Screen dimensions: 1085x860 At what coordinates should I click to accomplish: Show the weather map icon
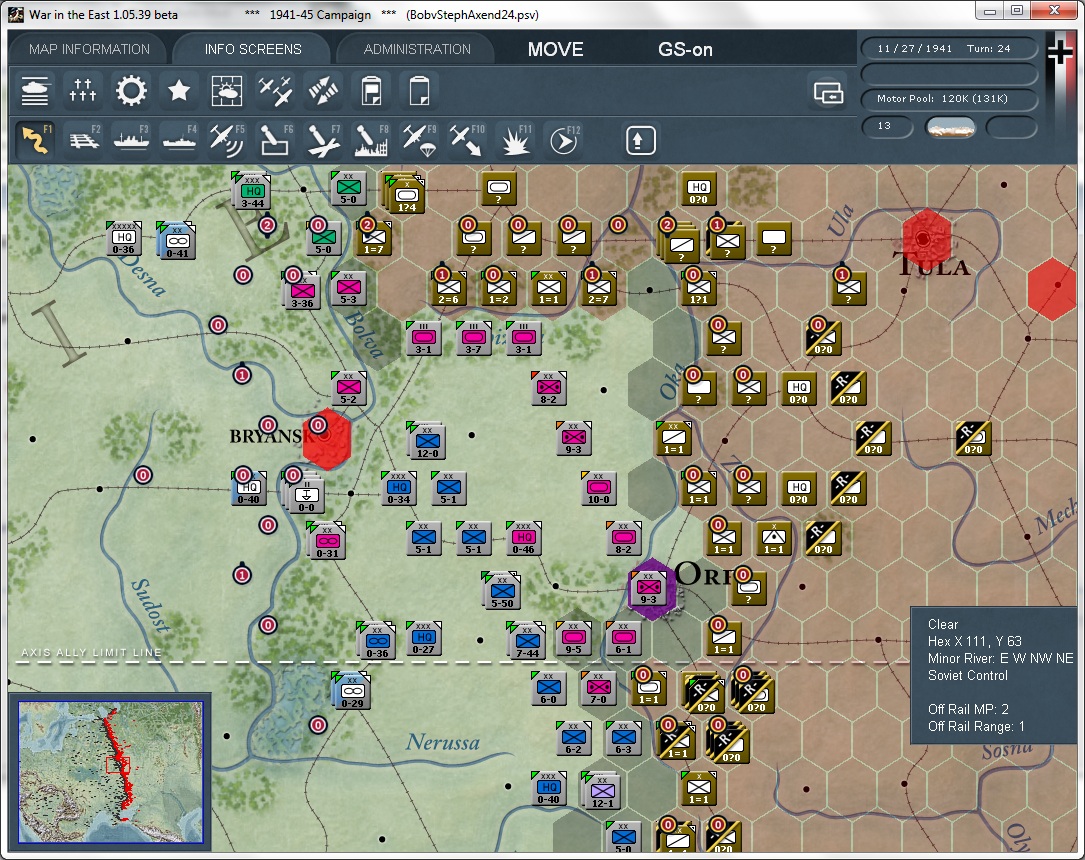(227, 91)
